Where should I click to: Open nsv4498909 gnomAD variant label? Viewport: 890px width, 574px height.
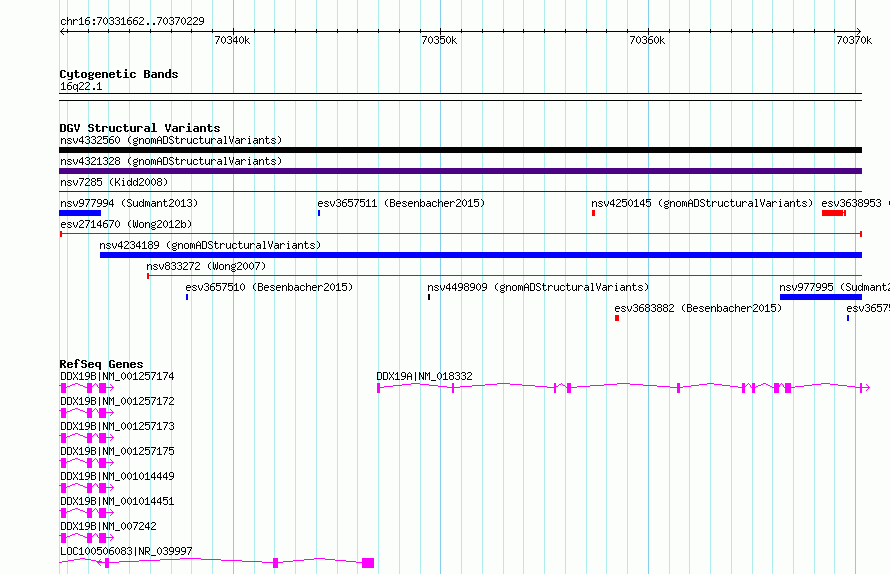tap(538, 287)
